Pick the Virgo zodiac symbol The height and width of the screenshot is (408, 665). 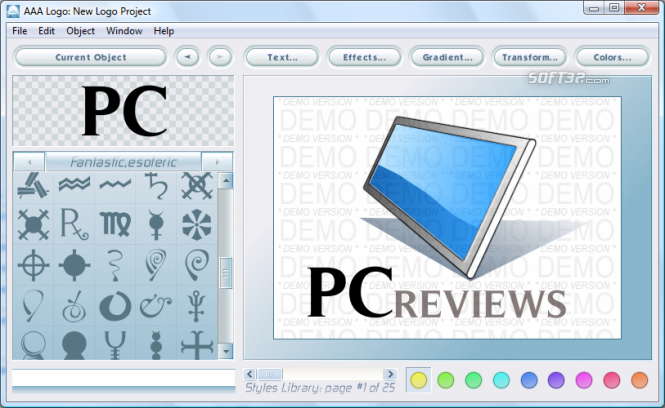click(115, 224)
